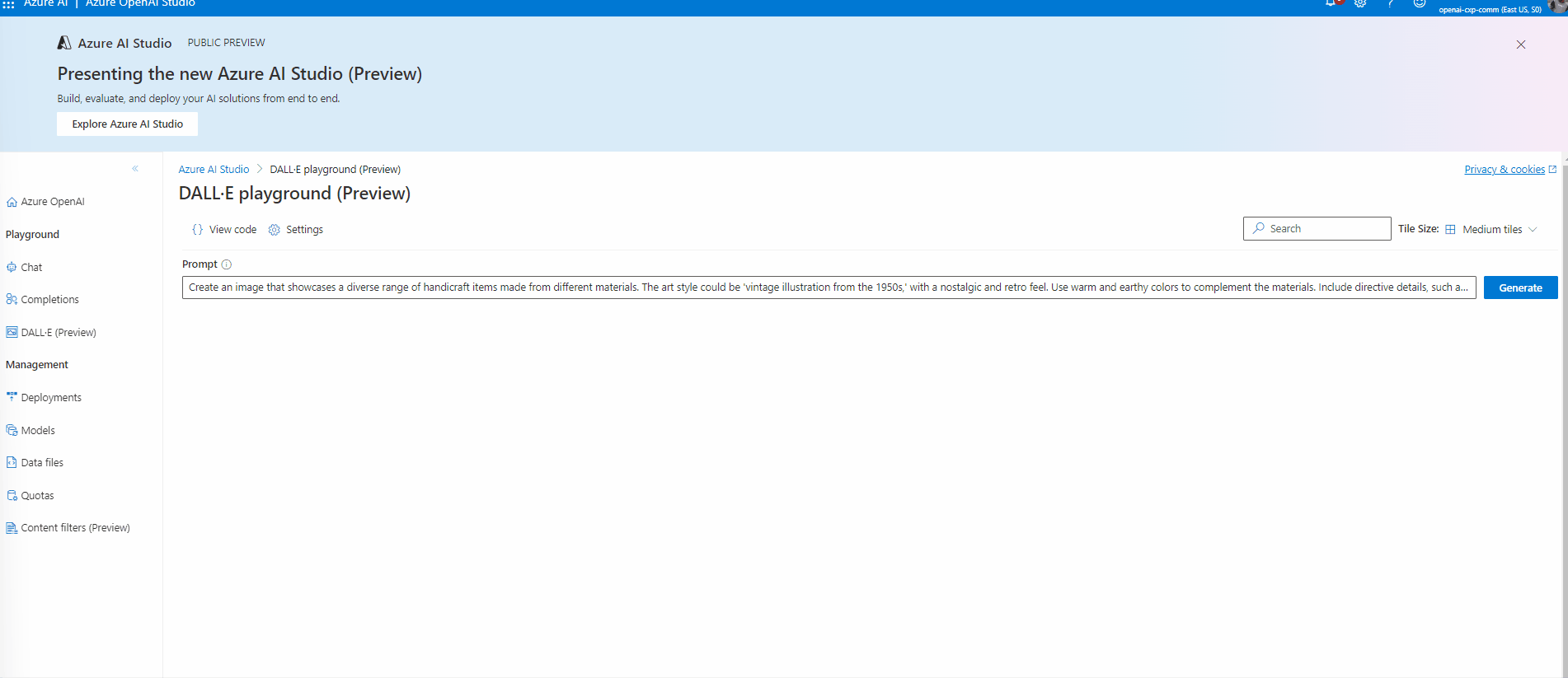
Task: Click the Azure OpenAI home icon
Action: coord(12,202)
